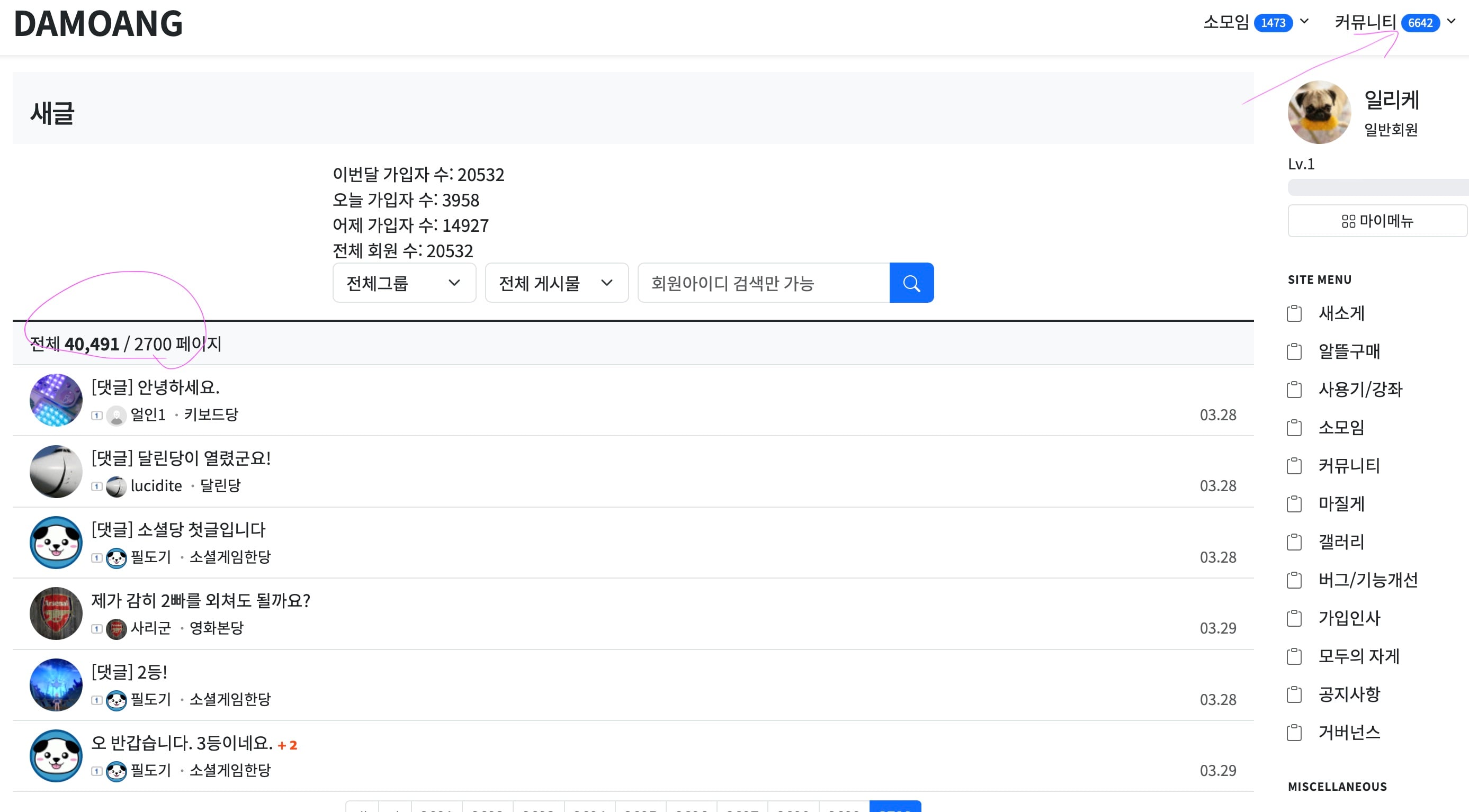Click the clipboard icon beside 버그/기능개선
The image size is (1469, 812).
(1294, 580)
